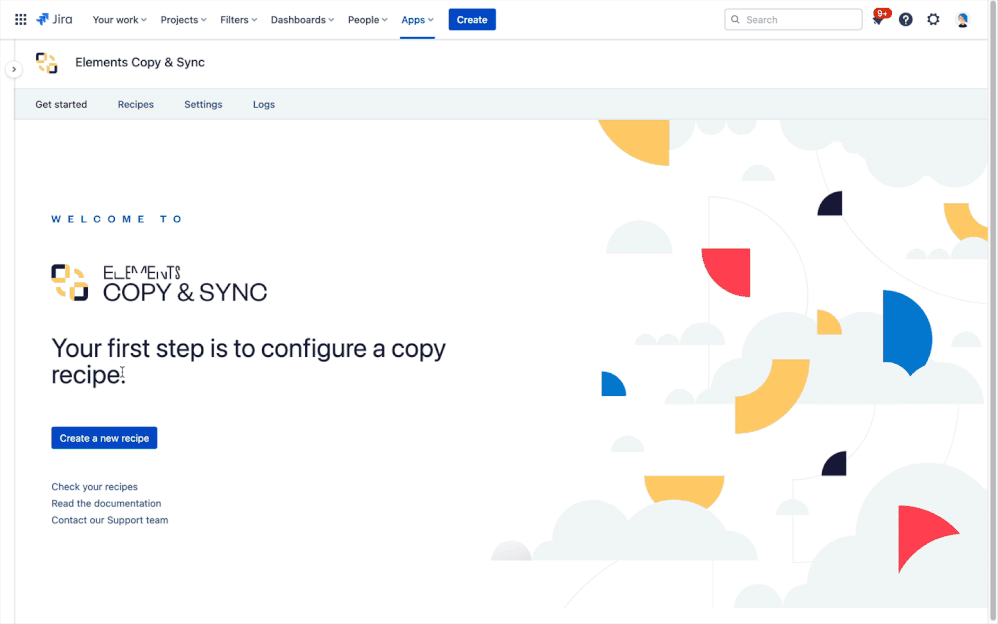Viewport: 998px width, 624px height.
Task: Follow the Check your recipes link
Action: point(94,486)
